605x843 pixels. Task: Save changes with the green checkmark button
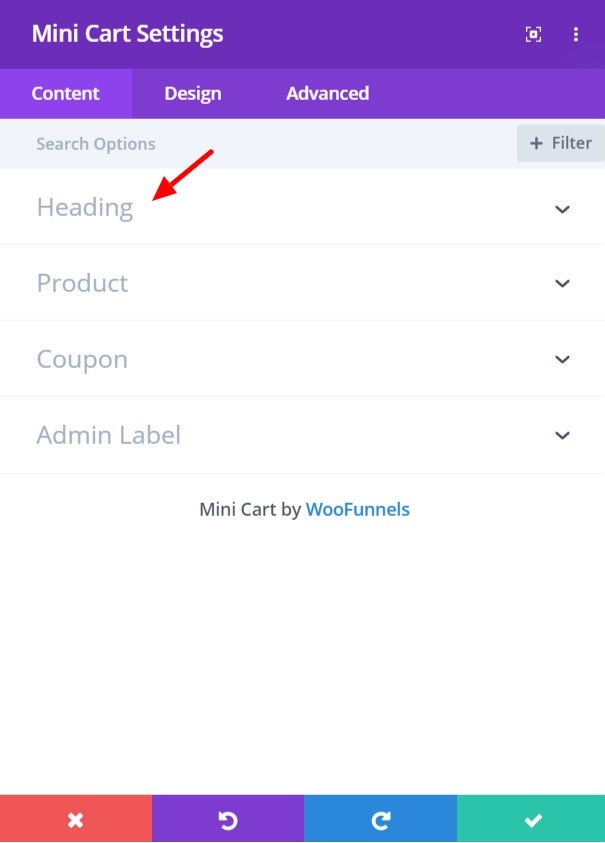pos(531,819)
